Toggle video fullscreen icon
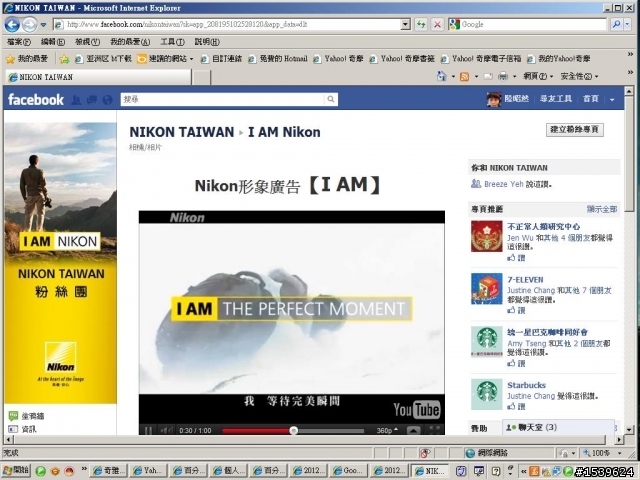640x480 pixels. (435, 430)
